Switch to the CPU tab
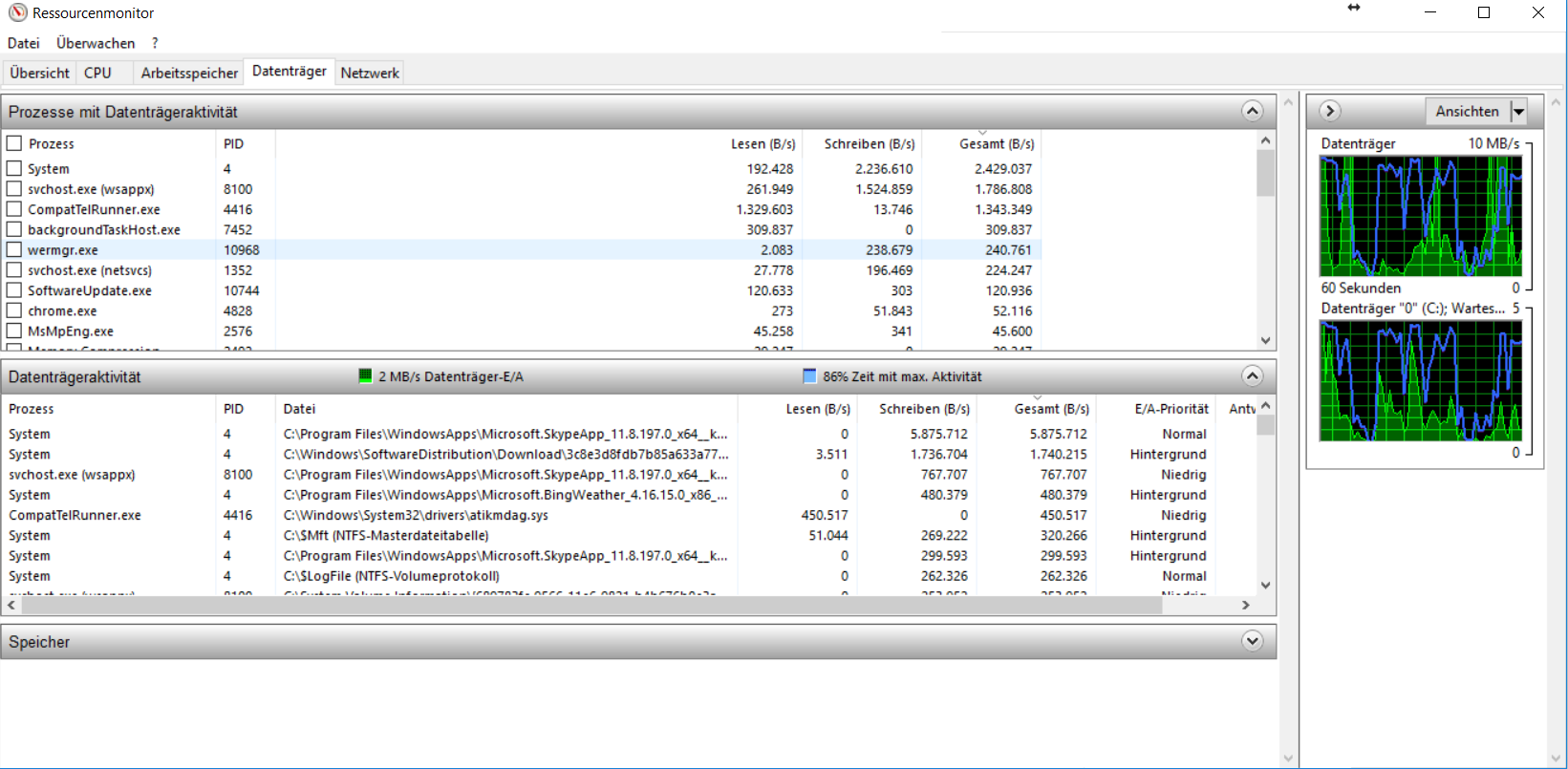Image resolution: width=1568 pixels, height=769 pixels. (x=97, y=73)
